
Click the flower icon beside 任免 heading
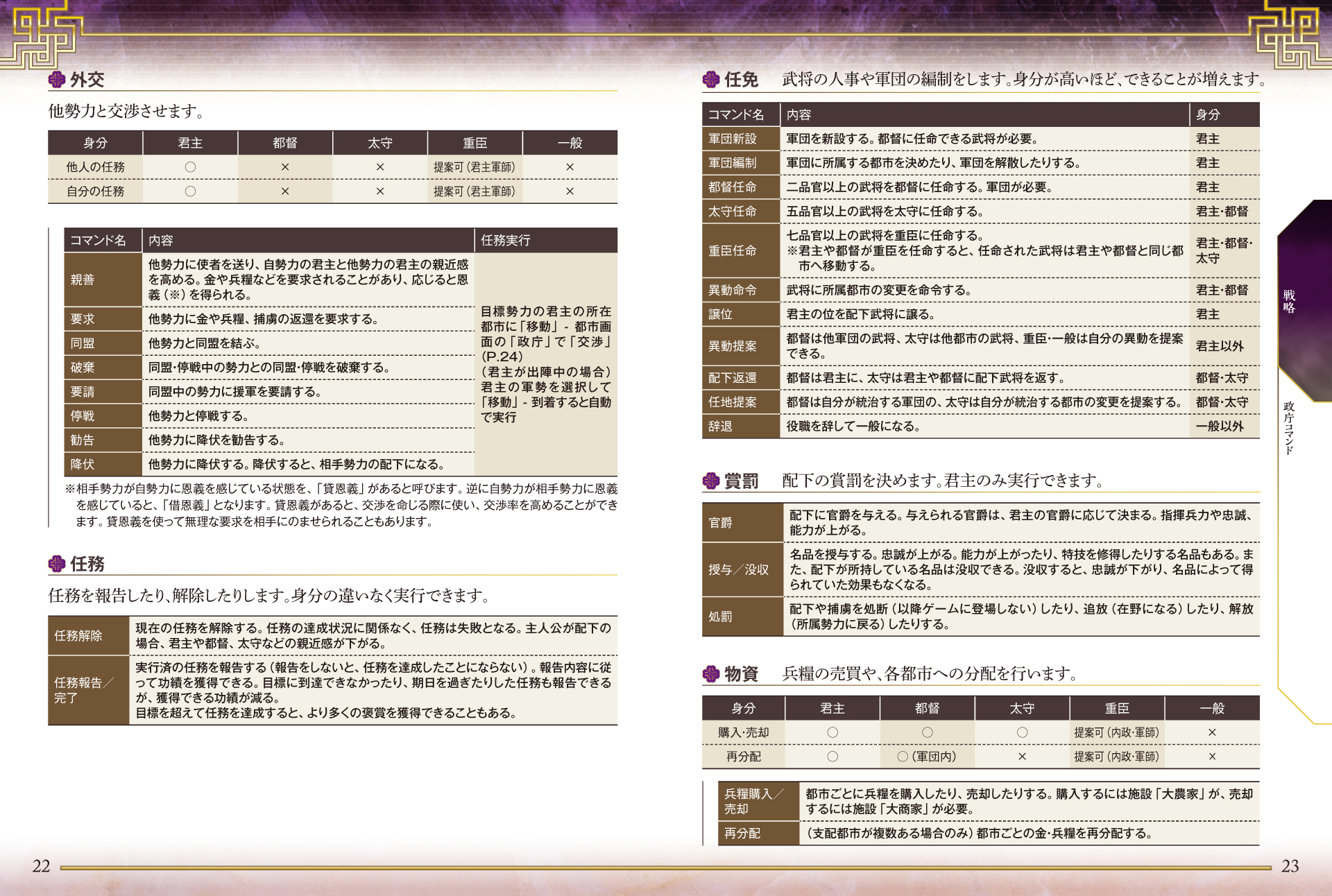(711, 80)
